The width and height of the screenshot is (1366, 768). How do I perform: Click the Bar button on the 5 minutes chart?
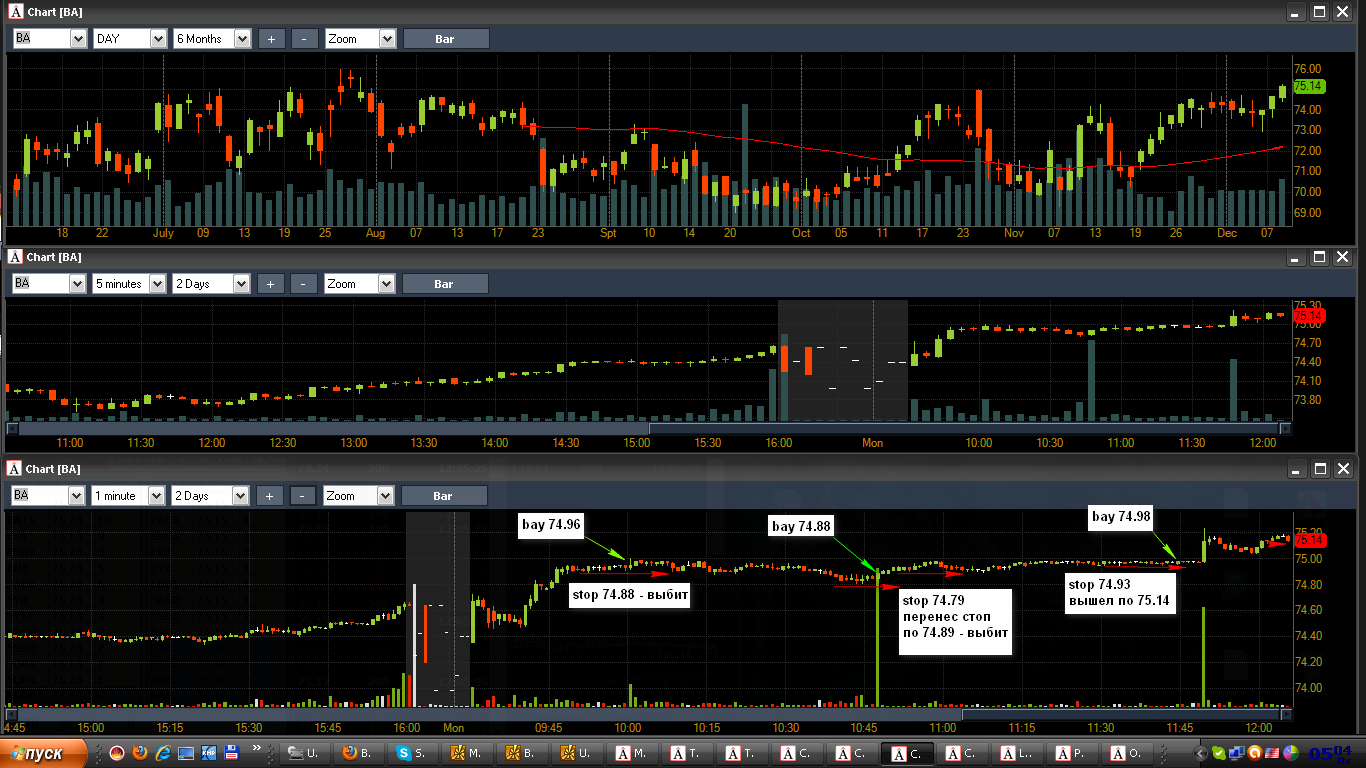[445, 284]
